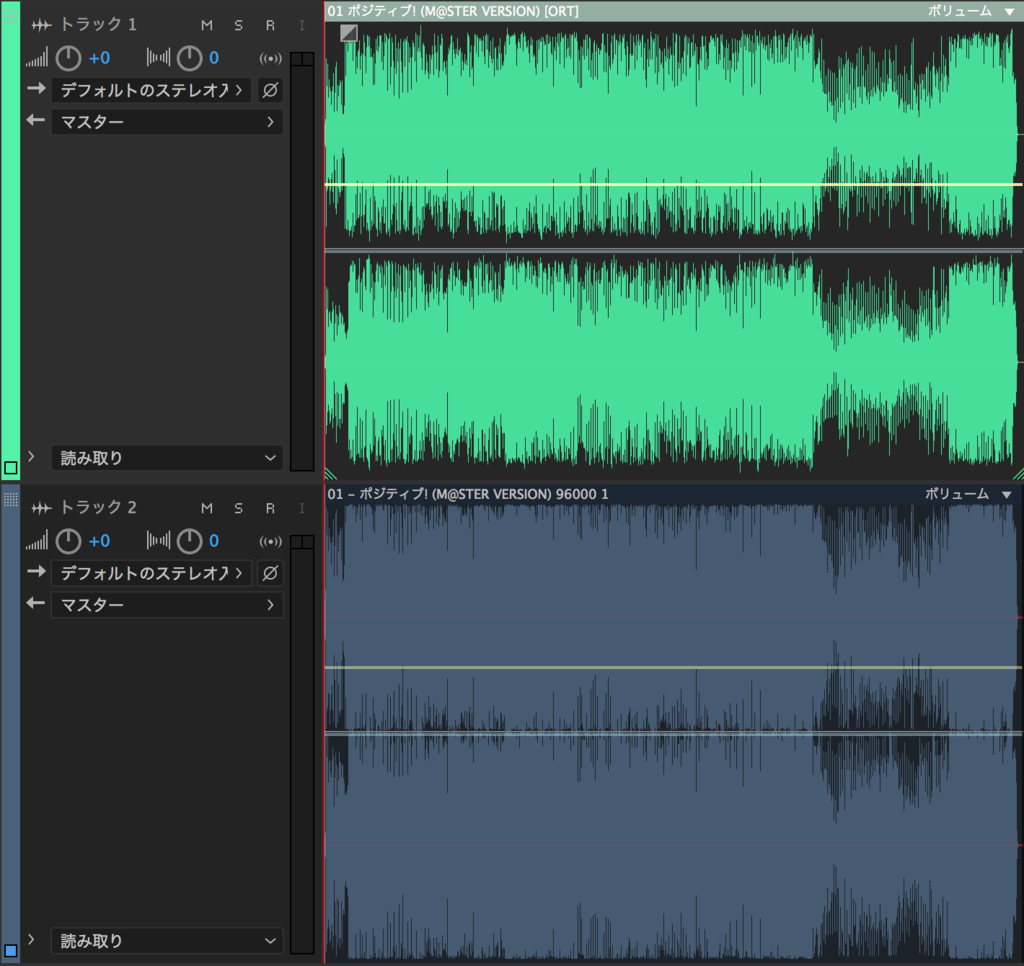
Task: Click Track 2 output arrow icon
Action: tap(36, 603)
